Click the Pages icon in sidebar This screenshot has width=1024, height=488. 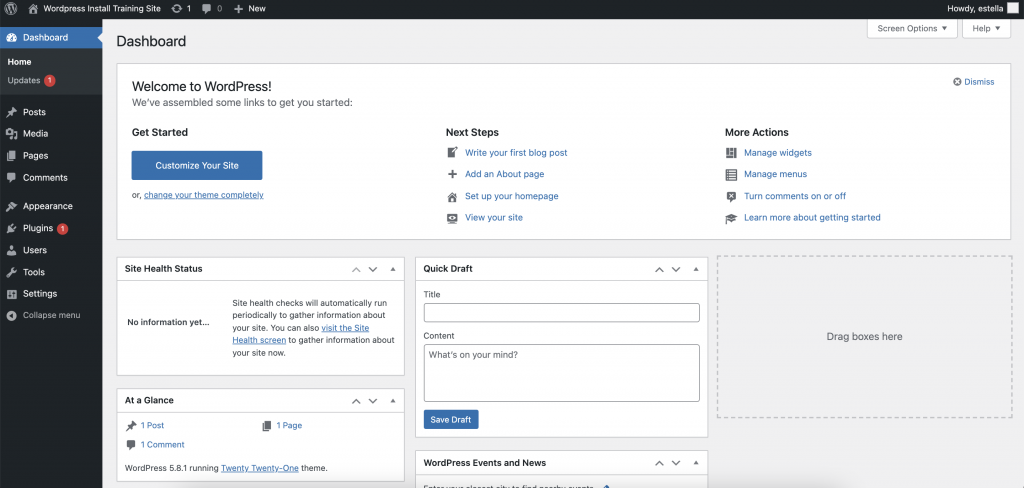point(11,156)
